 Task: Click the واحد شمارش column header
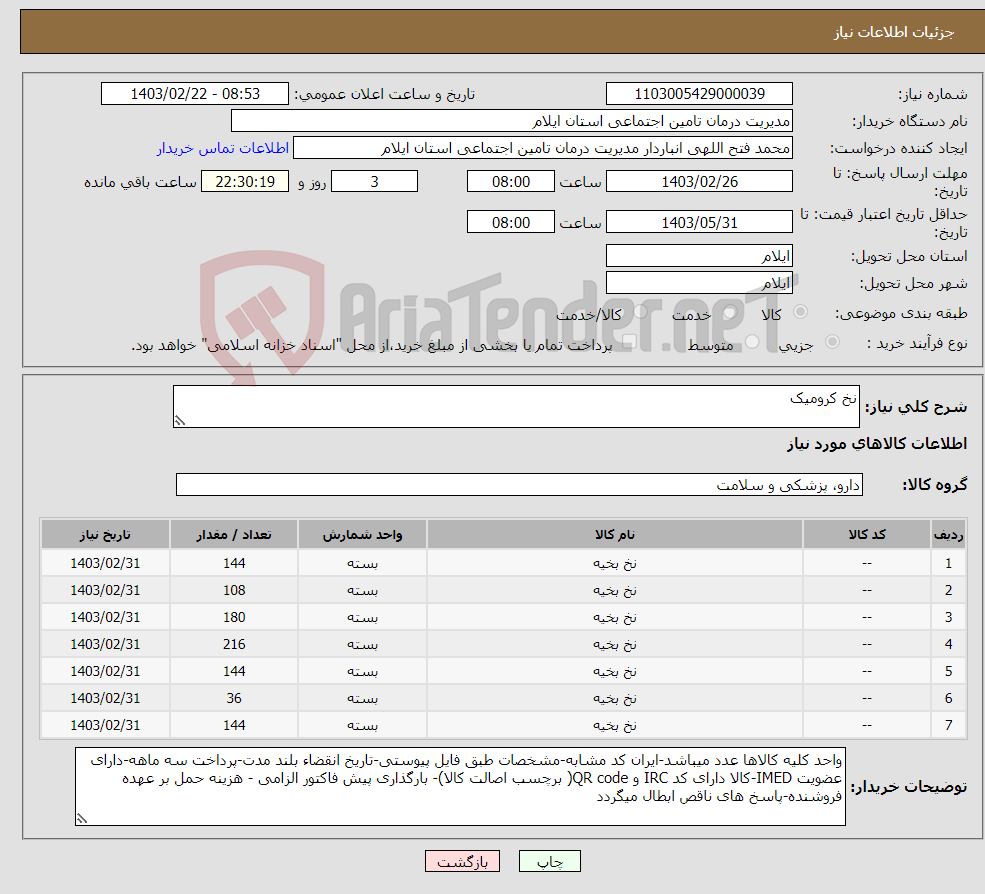pos(362,535)
